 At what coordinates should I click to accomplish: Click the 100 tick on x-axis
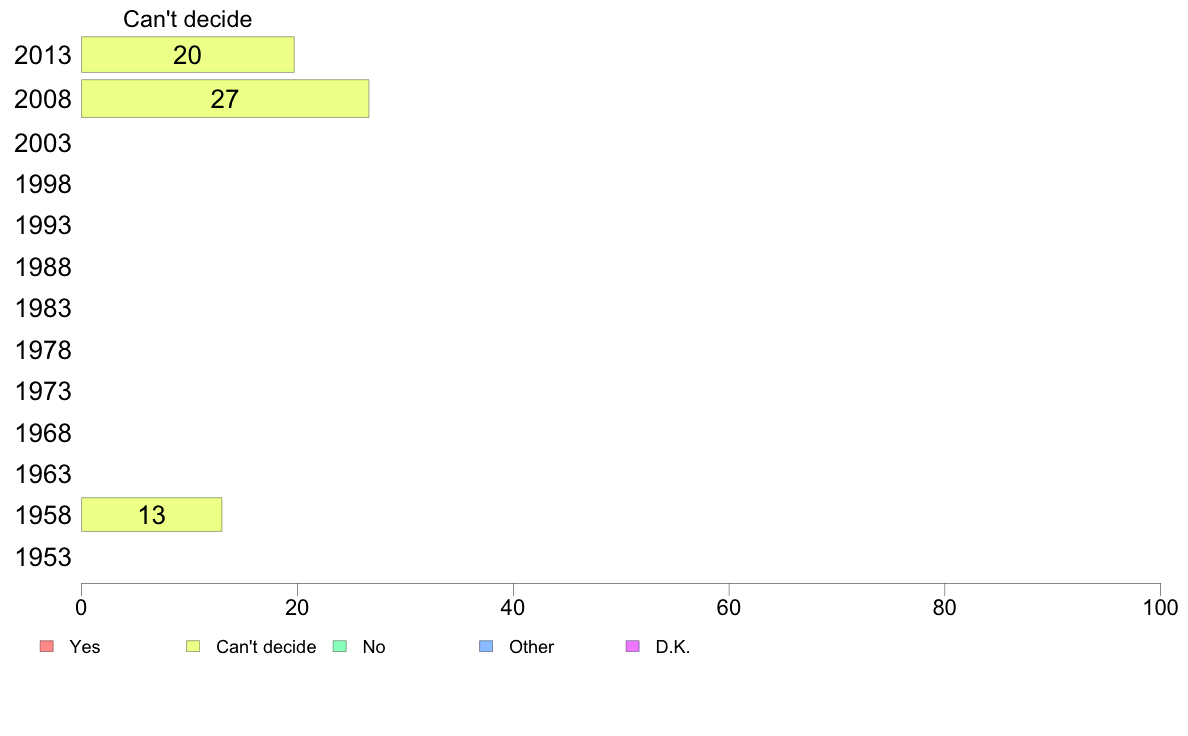coord(1160,607)
